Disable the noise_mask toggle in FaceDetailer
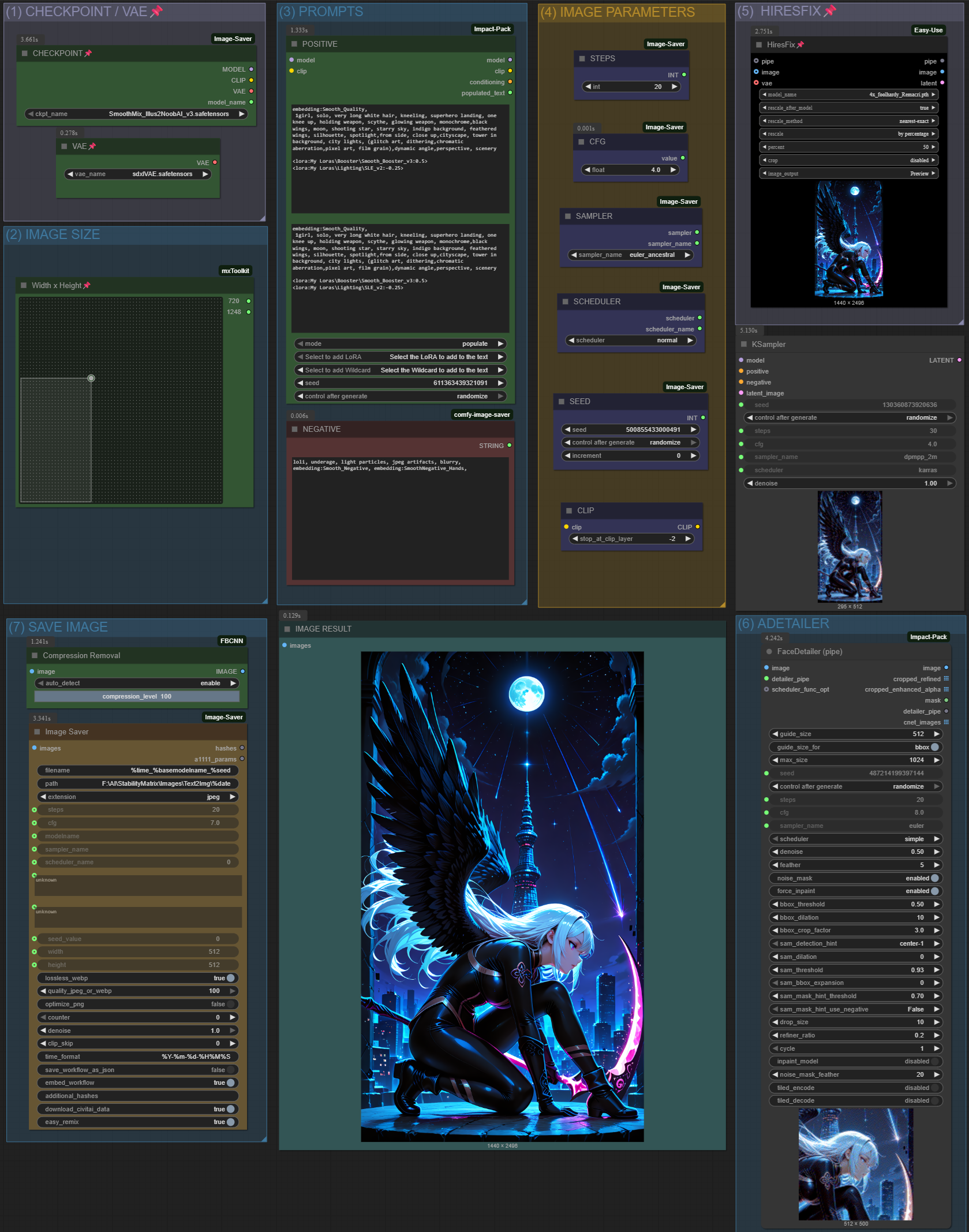969x1232 pixels. tap(934, 879)
